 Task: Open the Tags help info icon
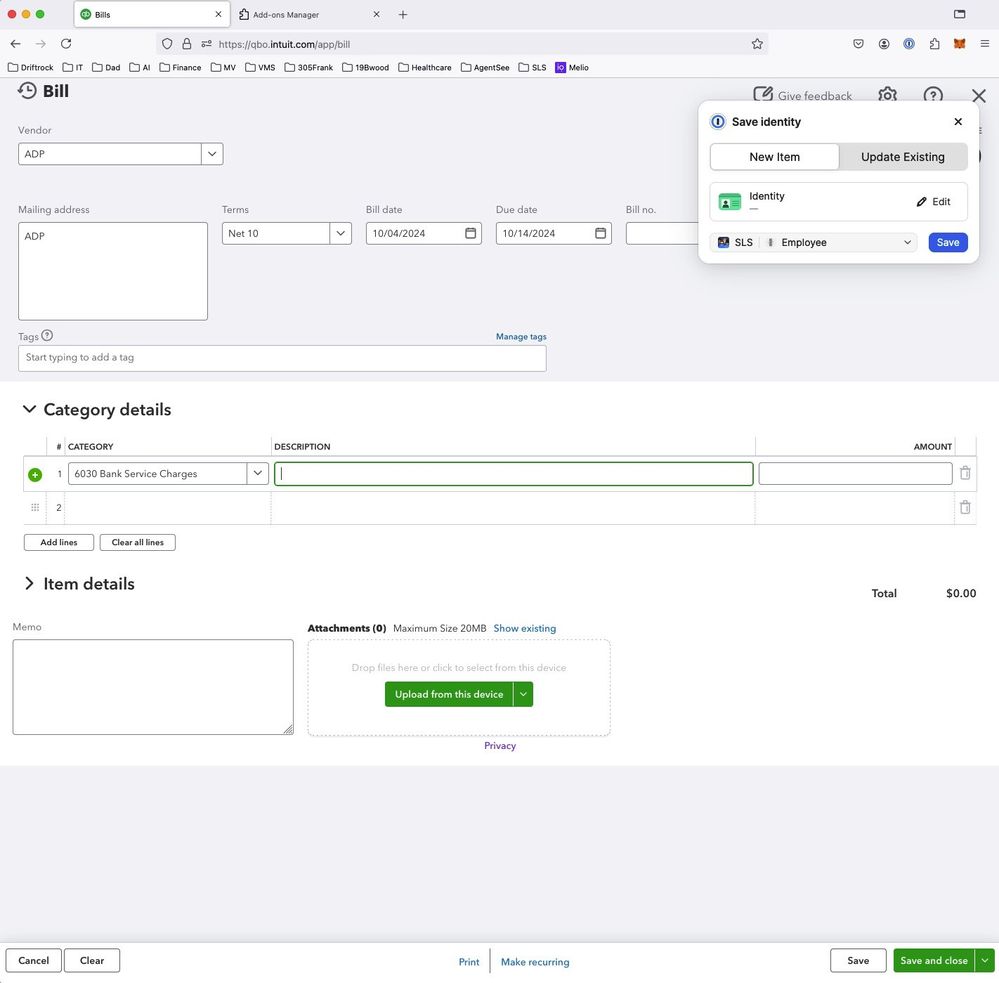pyautogui.click(x=47, y=336)
